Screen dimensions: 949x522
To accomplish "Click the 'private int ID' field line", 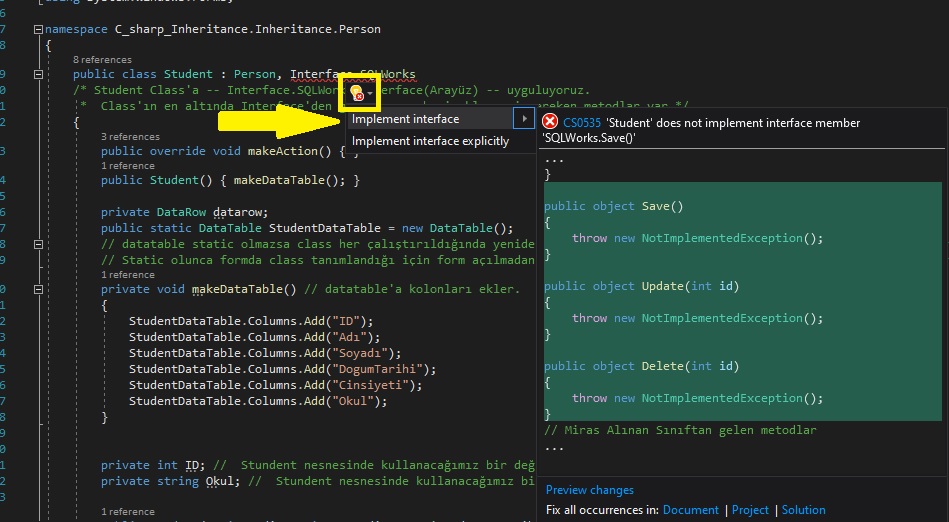I will click(x=153, y=465).
